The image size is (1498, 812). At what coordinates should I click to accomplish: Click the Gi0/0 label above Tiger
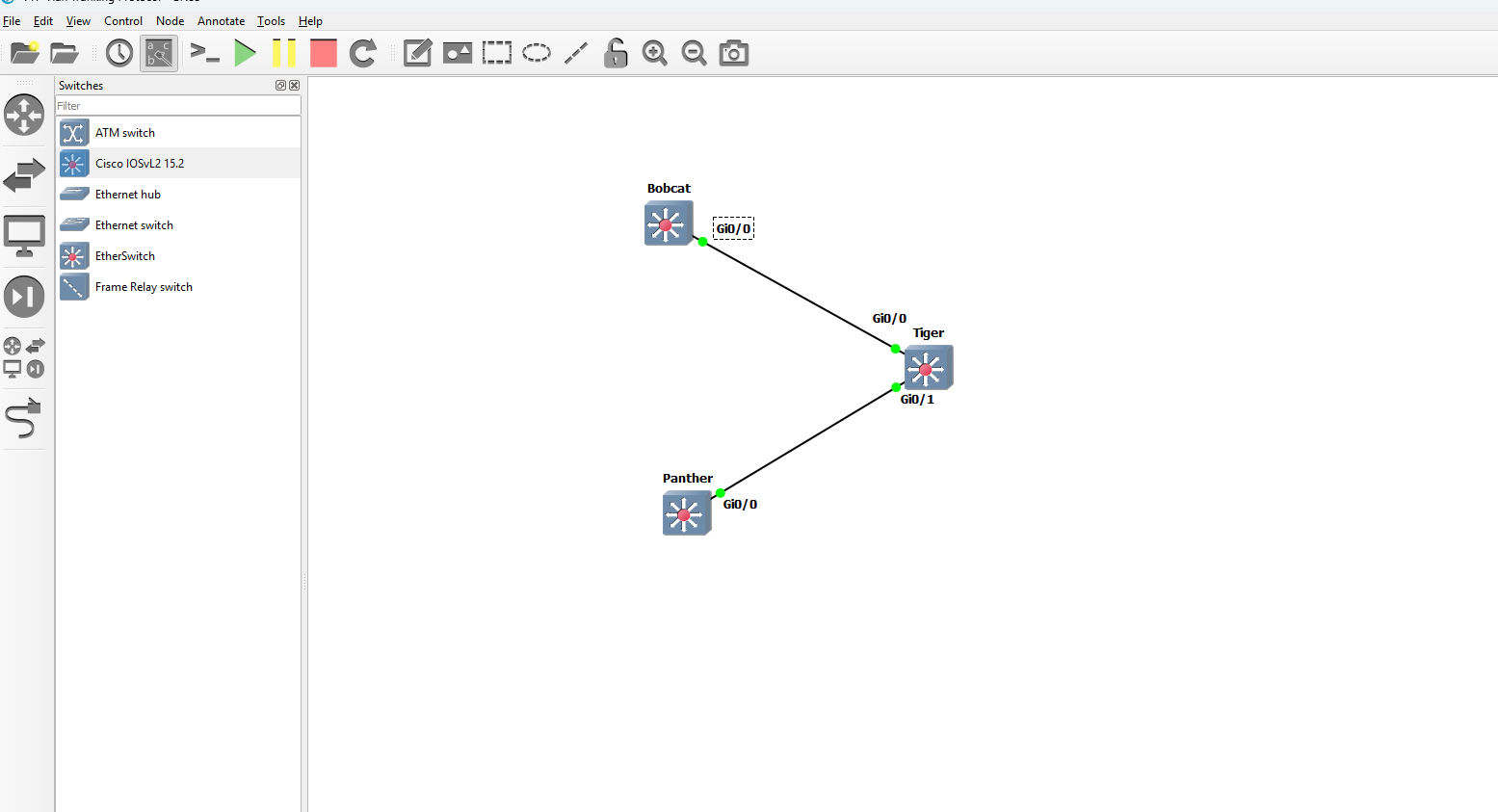[889, 318]
